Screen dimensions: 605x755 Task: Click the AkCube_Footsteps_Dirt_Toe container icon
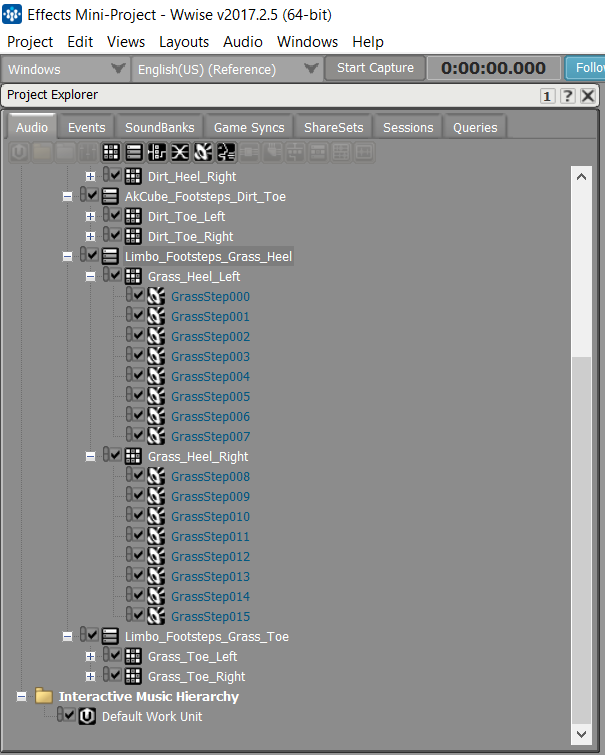tap(110, 196)
